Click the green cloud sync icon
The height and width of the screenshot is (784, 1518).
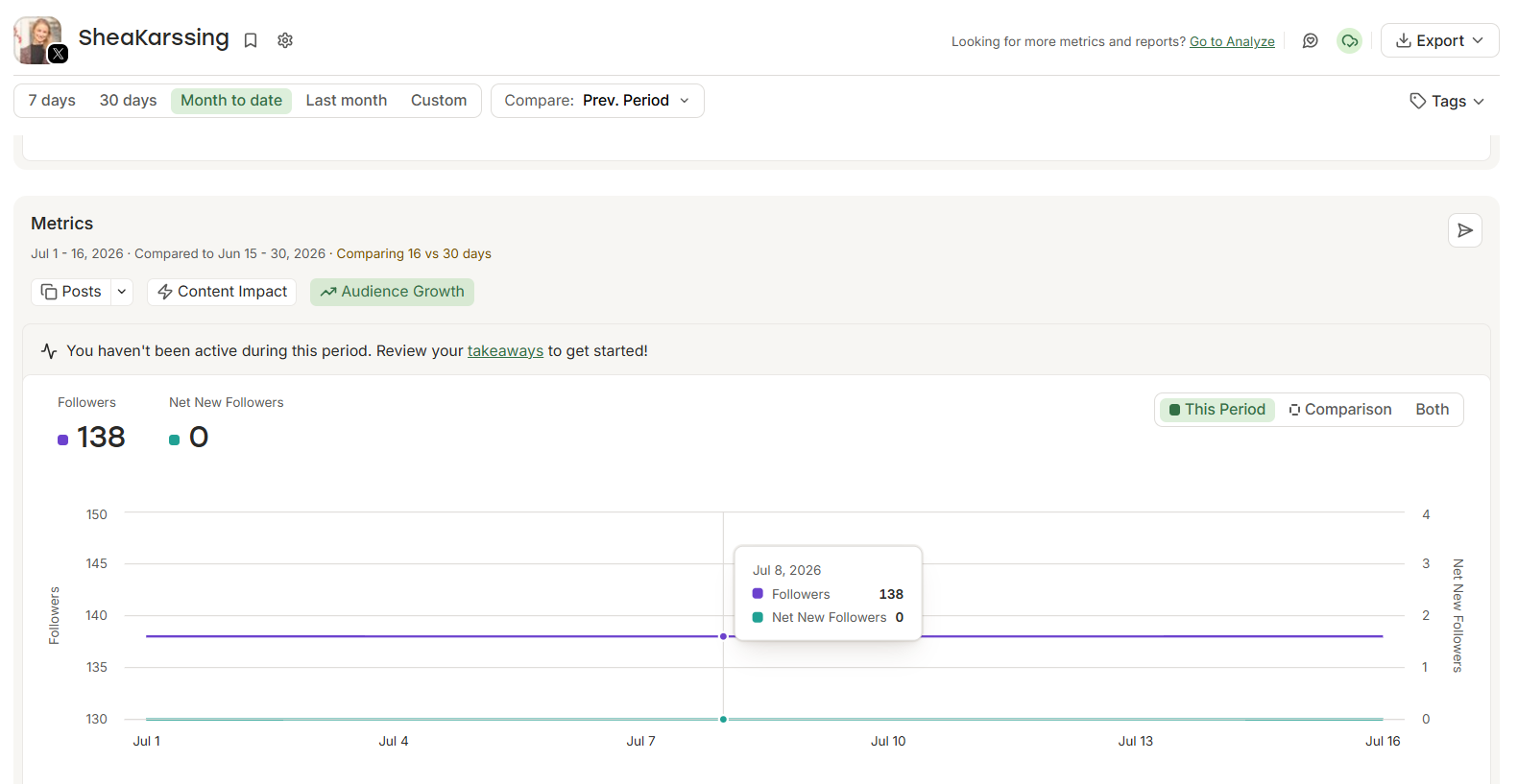1350,40
